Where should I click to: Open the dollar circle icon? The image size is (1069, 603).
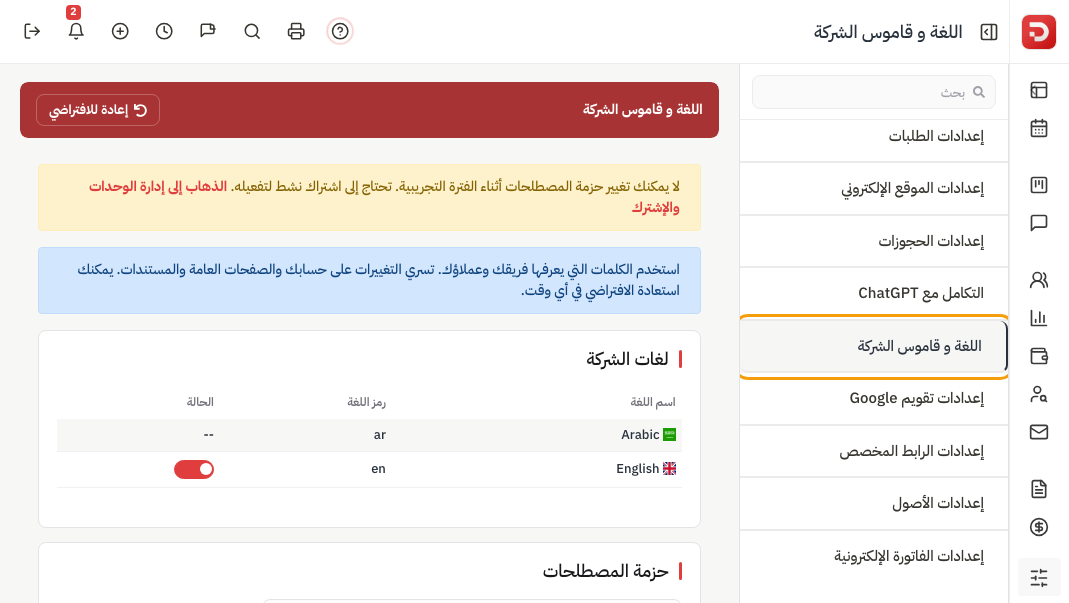(x=1038, y=527)
